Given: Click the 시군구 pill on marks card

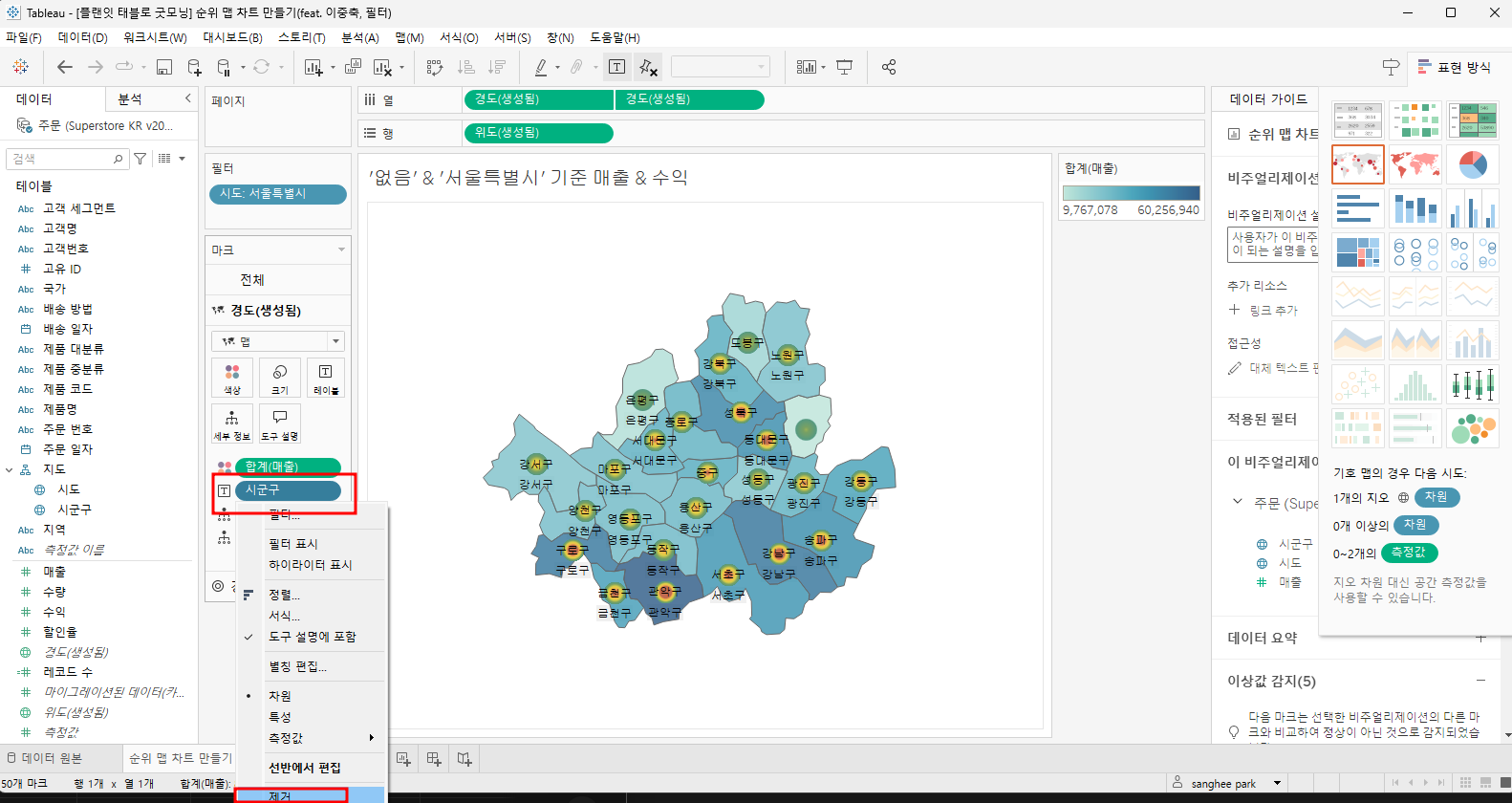Looking at the screenshot, I should click(x=287, y=489).
